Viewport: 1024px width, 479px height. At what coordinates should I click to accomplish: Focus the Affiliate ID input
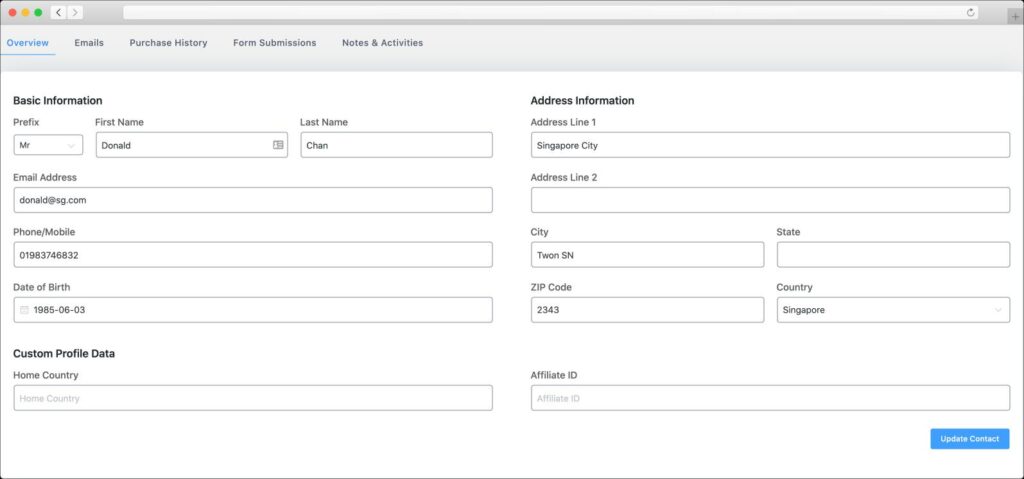(x=771, y=398)
